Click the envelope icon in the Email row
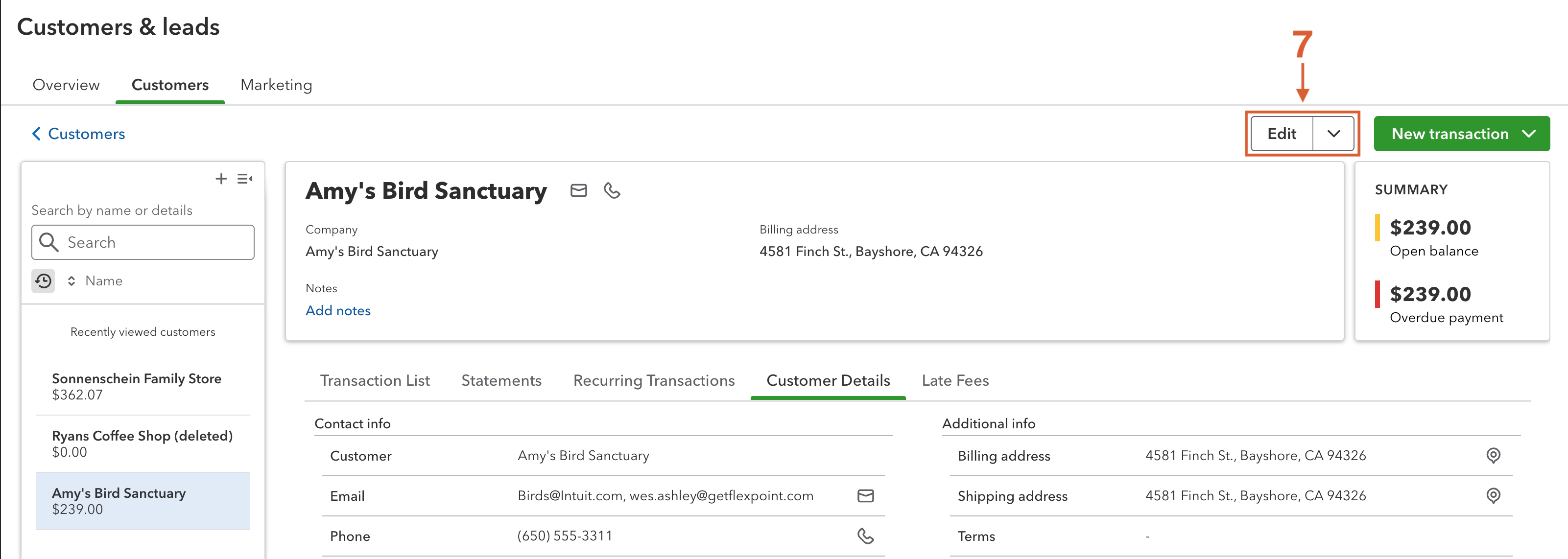 point(866,496)
